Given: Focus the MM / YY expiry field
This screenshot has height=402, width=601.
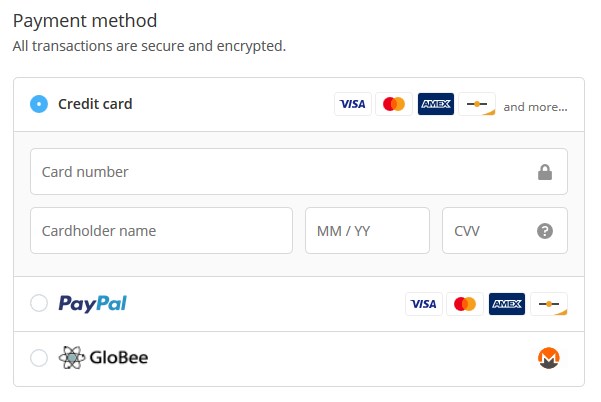Looking at the screenshot, I should 367,231.
